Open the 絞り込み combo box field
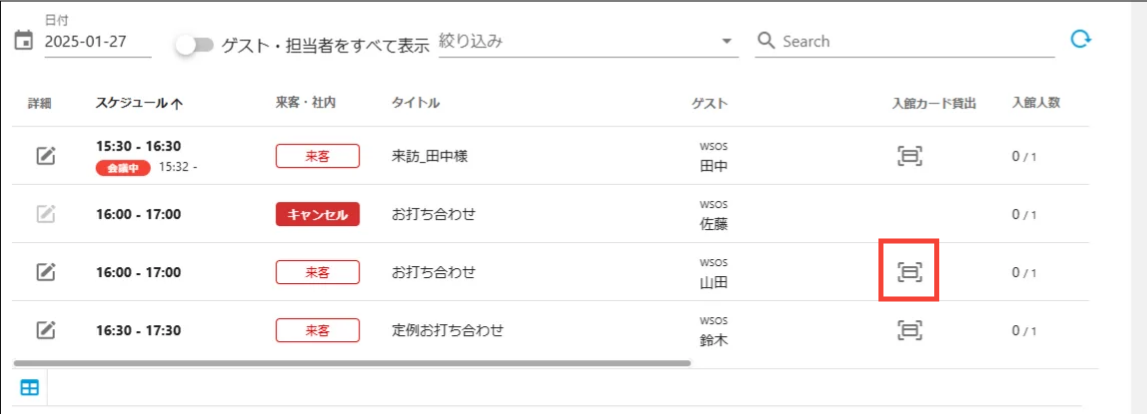The height and width of the screenshot is (414, 1147). 587,42
